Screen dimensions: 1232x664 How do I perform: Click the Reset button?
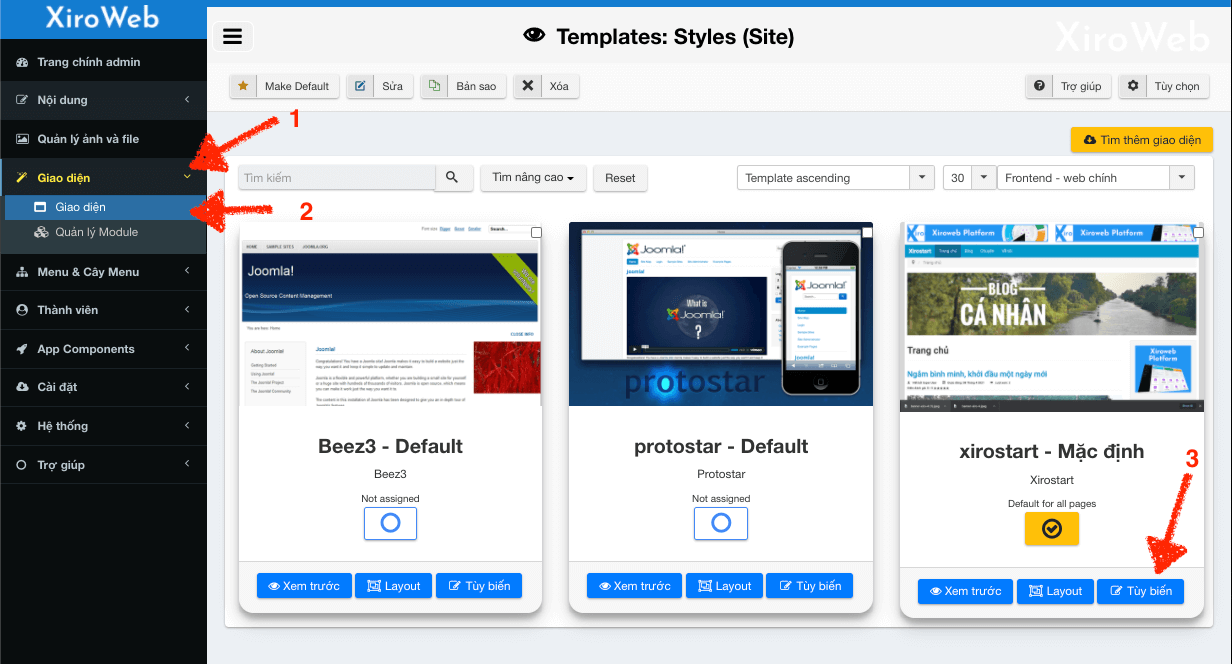coord(620,177)
